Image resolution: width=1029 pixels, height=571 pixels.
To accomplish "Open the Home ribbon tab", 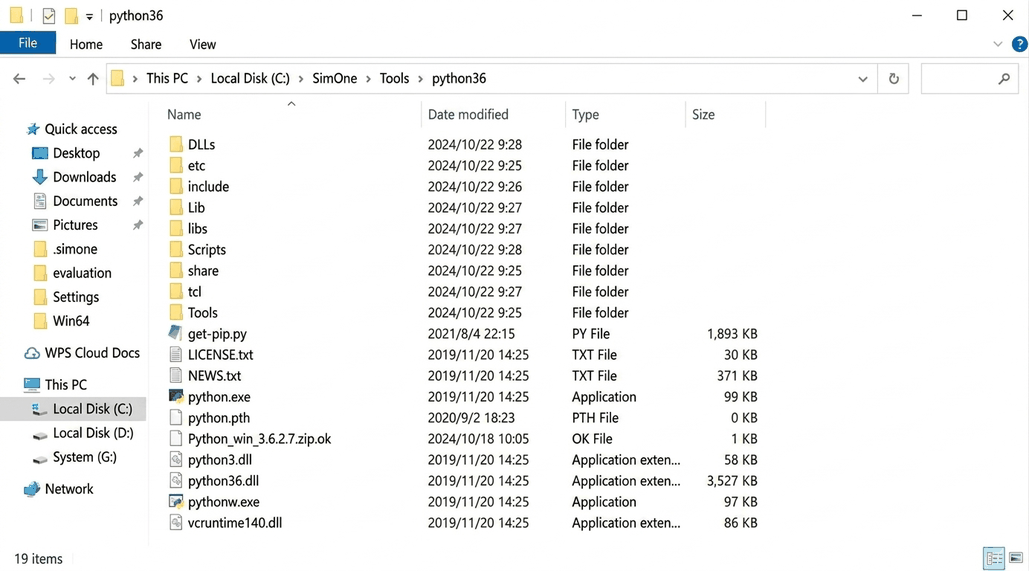I will click(x=86, y=44).
